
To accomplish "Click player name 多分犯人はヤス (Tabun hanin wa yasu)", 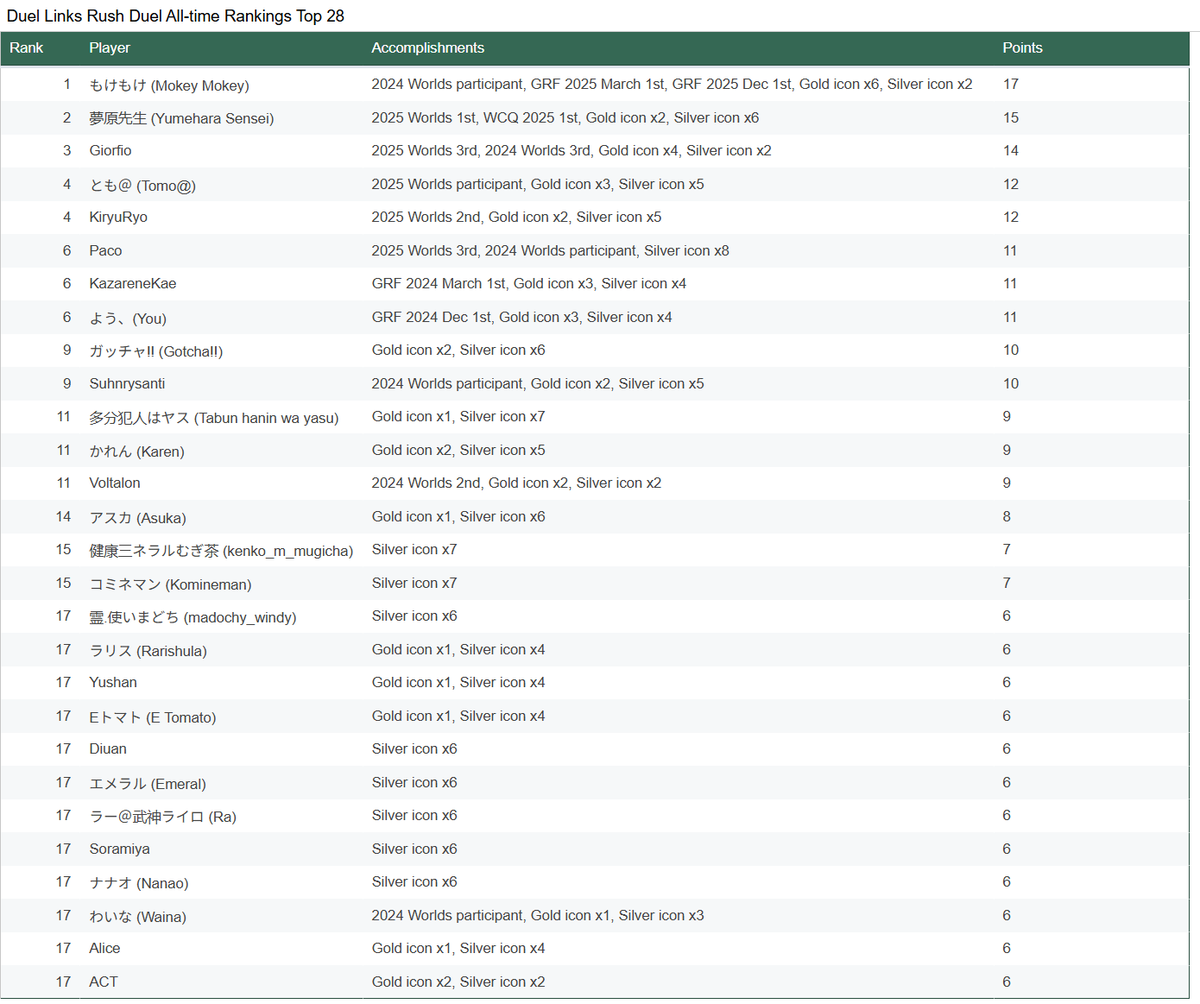I will [214, 417].
